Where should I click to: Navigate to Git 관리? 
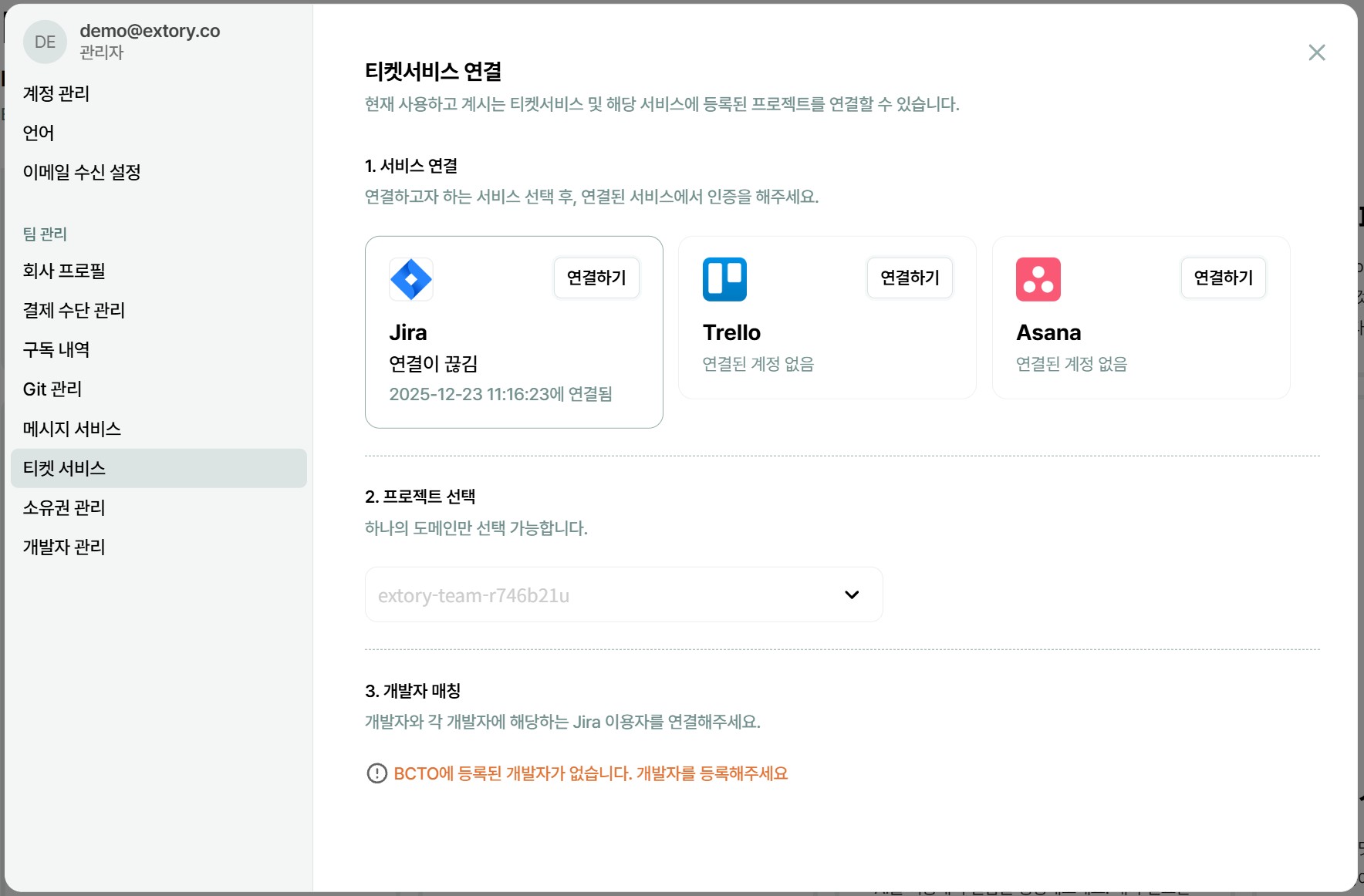(x=52, y=389)
